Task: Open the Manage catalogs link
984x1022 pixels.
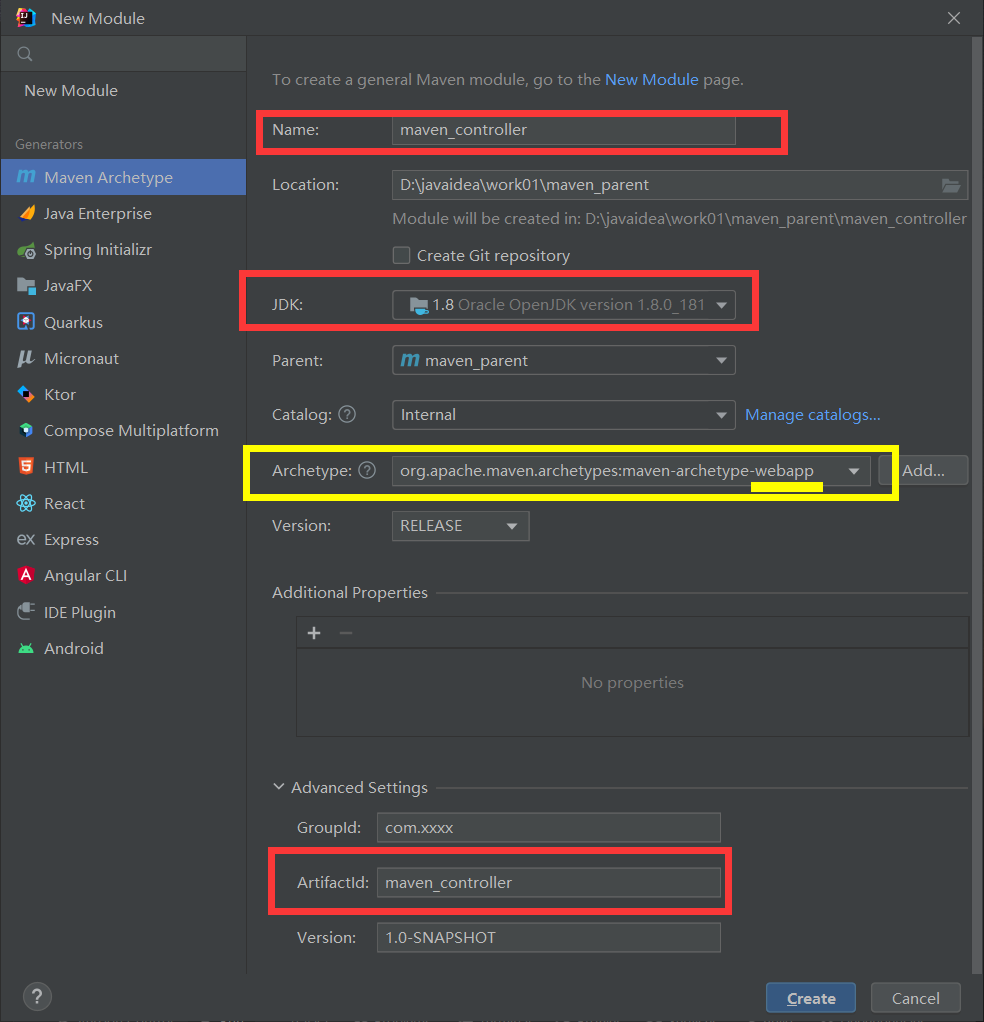Action: [x=813, y=415]
